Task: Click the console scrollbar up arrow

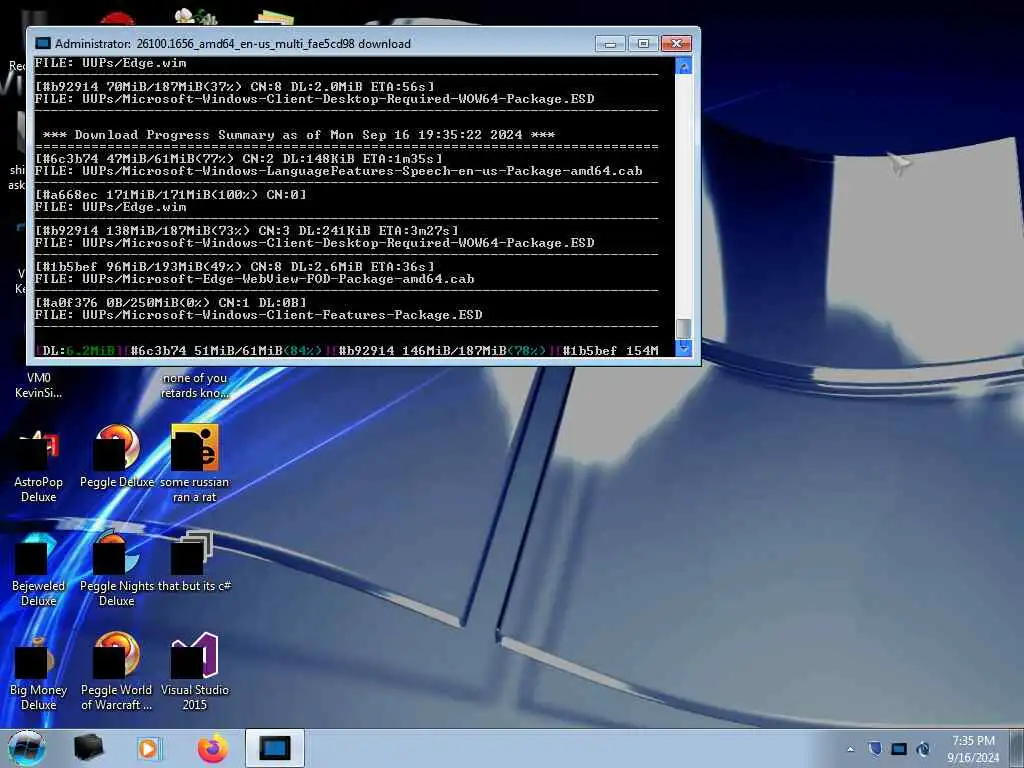Action: point(684,67)
